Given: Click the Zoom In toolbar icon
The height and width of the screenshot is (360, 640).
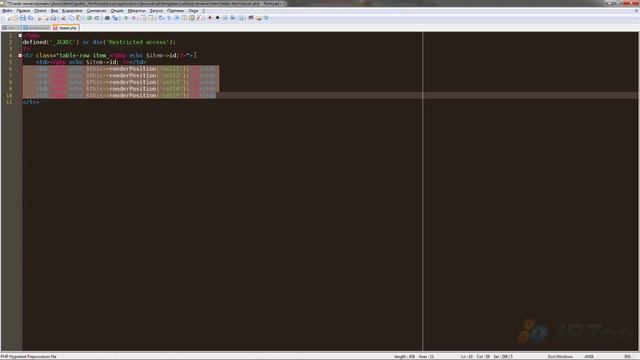Looking at the screenshot, I should coord(126,18).
